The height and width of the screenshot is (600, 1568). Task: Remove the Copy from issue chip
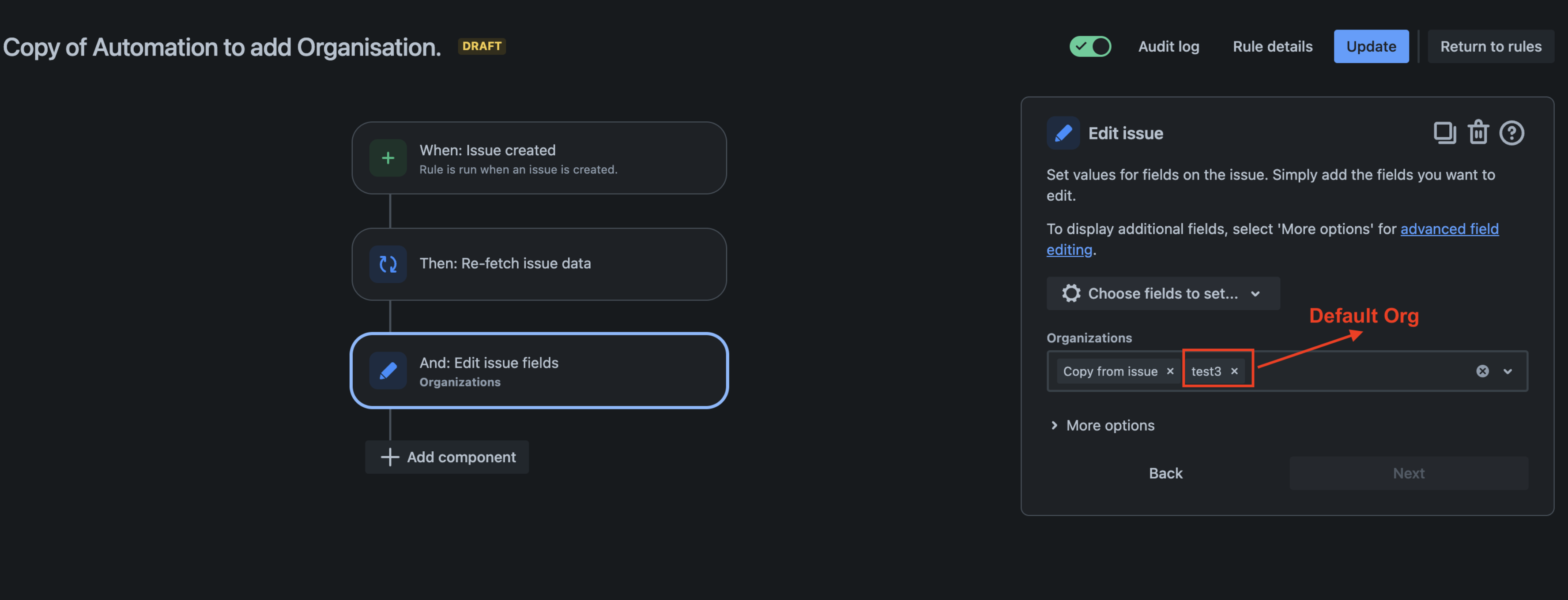[x=1170, y=371]
